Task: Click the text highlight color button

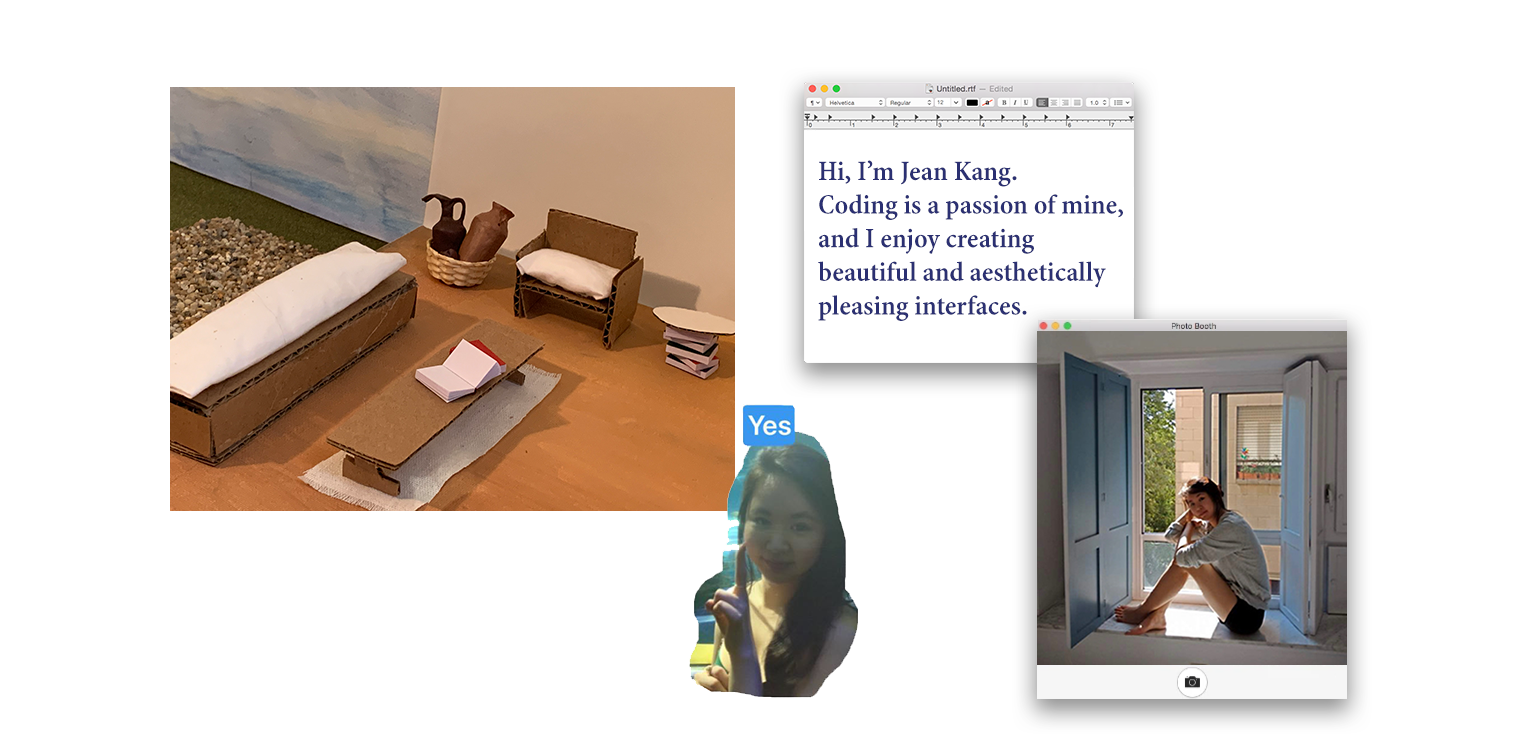Action: pos(987,103)
